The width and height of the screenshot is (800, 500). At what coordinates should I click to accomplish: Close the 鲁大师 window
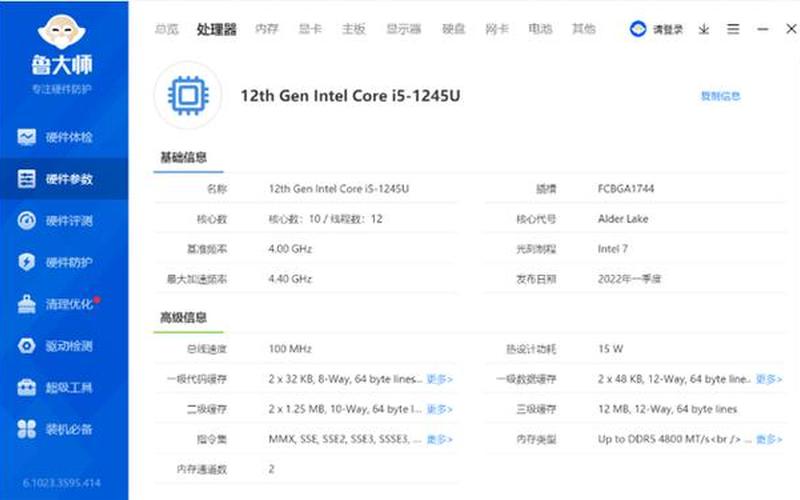click(791, 29)
